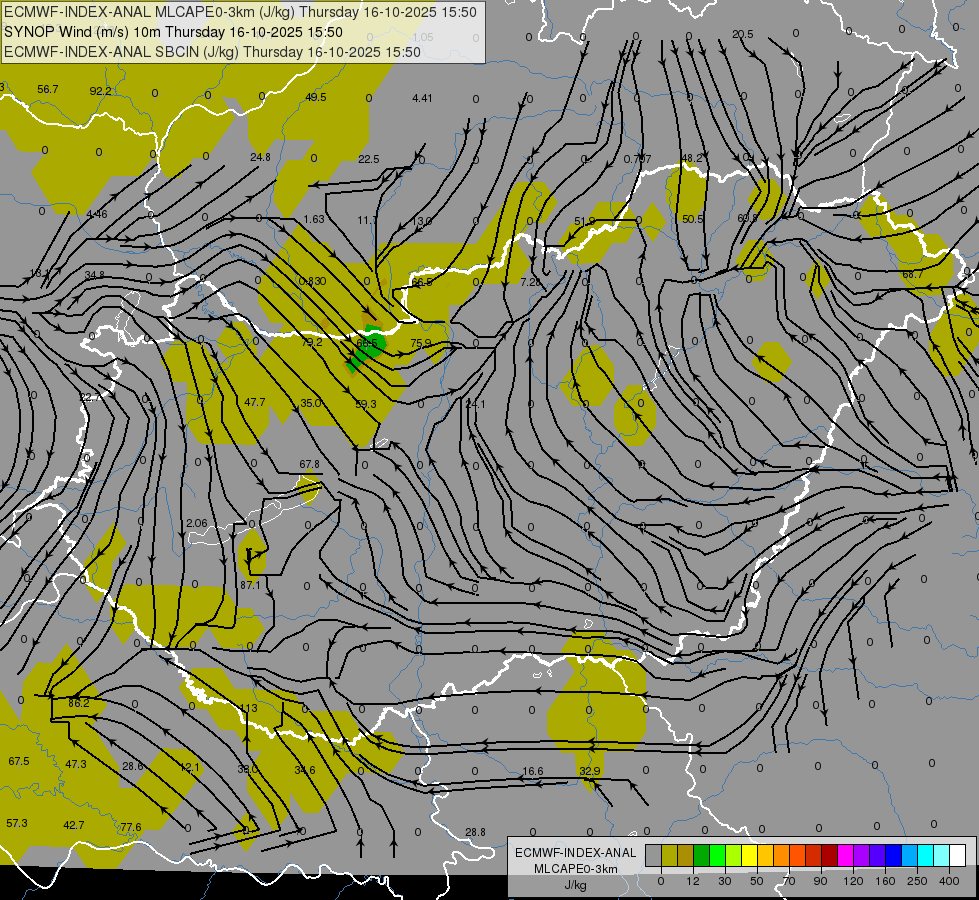Click the magenta swatch in the legend bar
The image size is (979, 900).
coord(846,855)
